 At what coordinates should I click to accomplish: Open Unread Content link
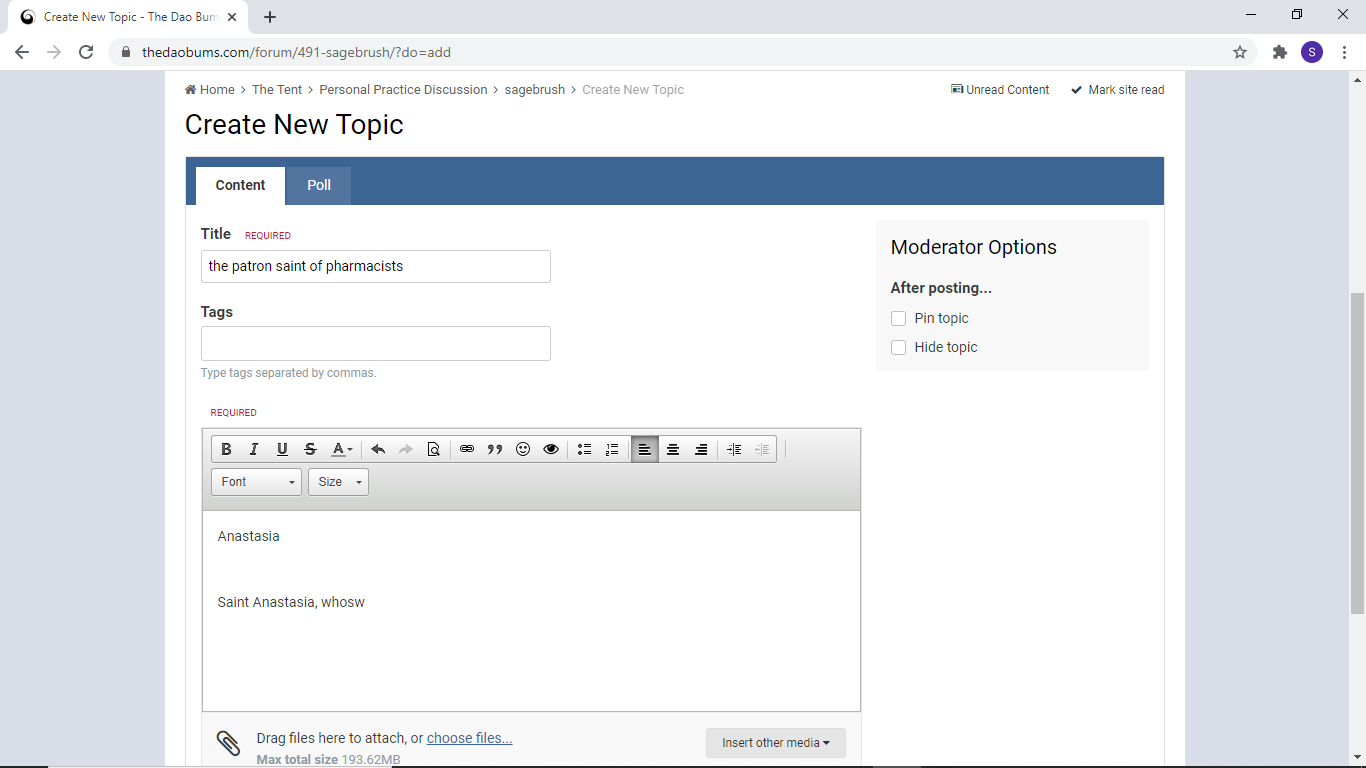click(1000, 89)
